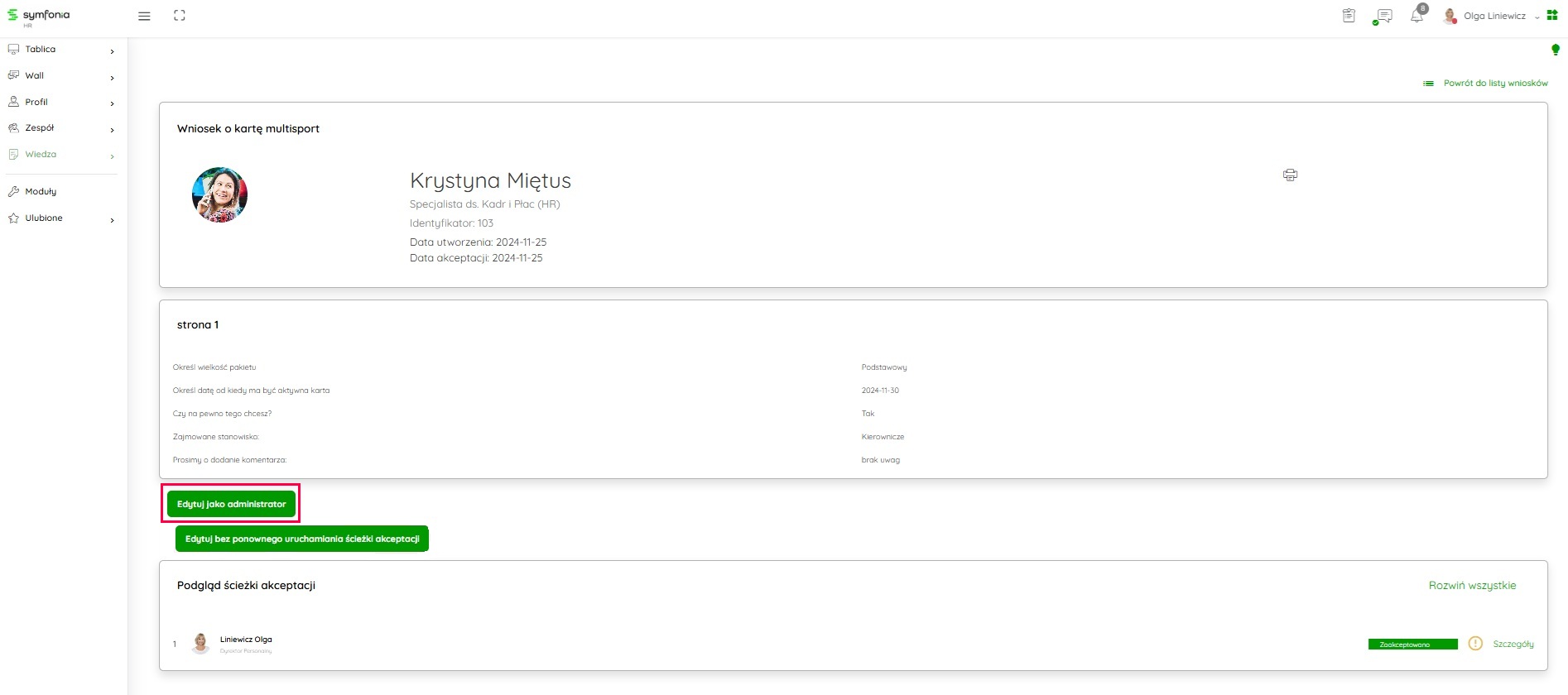Open the Moduły menu item
The image size is (1568, 695).
point(41,191)
